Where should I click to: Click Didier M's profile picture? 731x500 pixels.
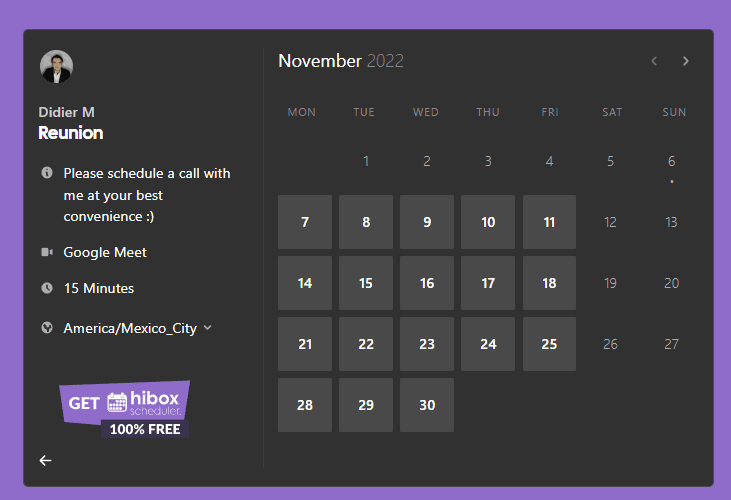[x=56, y=67]
